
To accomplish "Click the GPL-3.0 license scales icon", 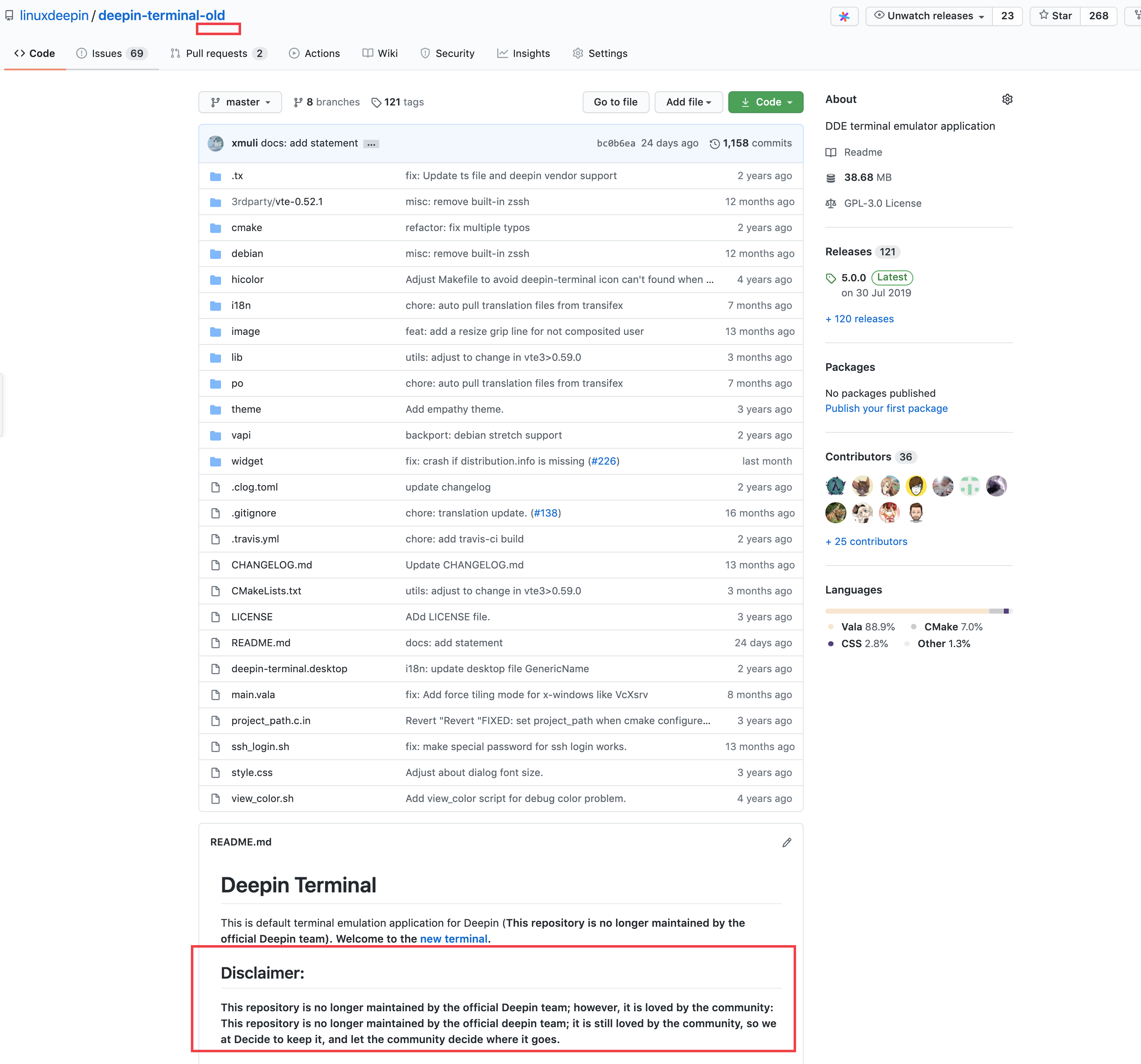I will click(x=830, y=203).
